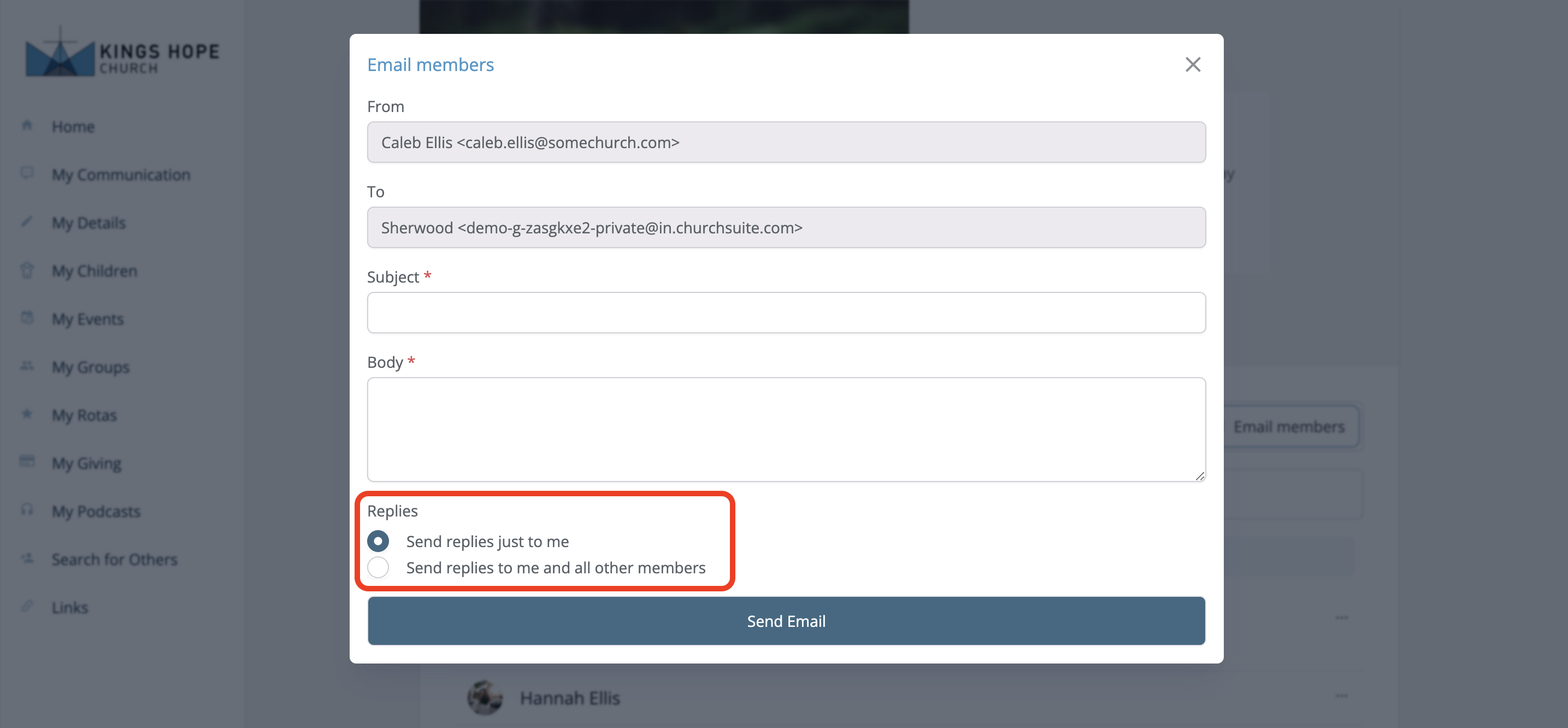The height and width of the screenshot is (728, 1568).
Task: Click the My Rotas star icon
Action: (27, 413)
